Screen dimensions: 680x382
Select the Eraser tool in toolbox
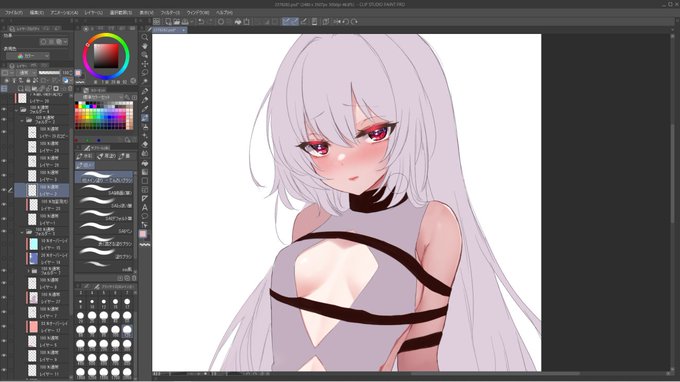(145, 144)
